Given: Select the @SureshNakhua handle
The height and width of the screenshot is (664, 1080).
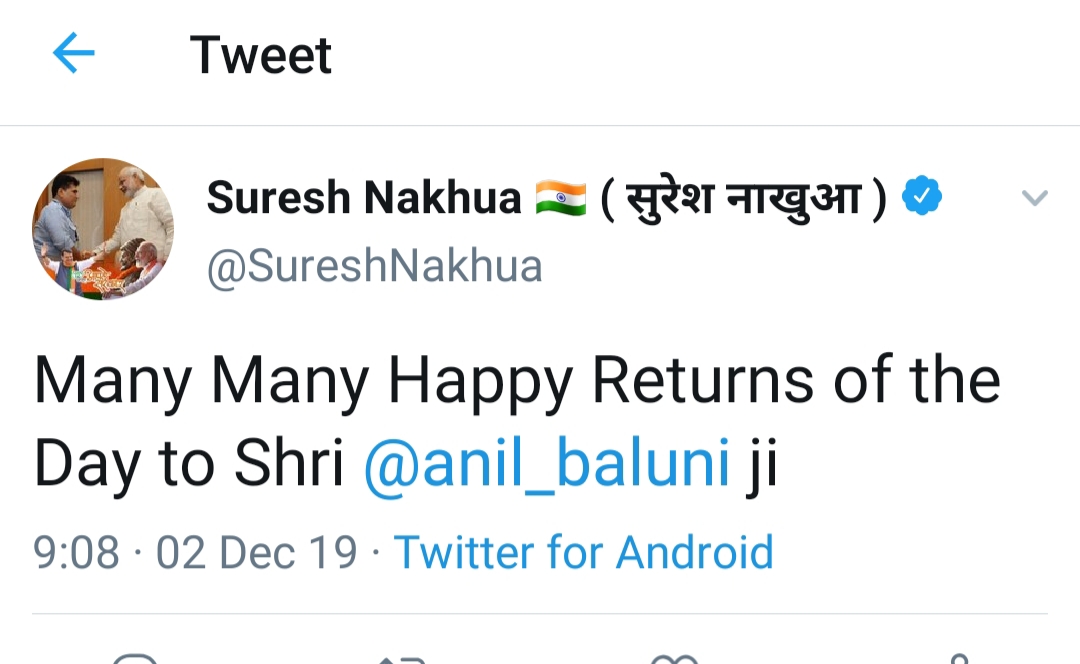Looking at the screenshot, I should click(374, 267).
